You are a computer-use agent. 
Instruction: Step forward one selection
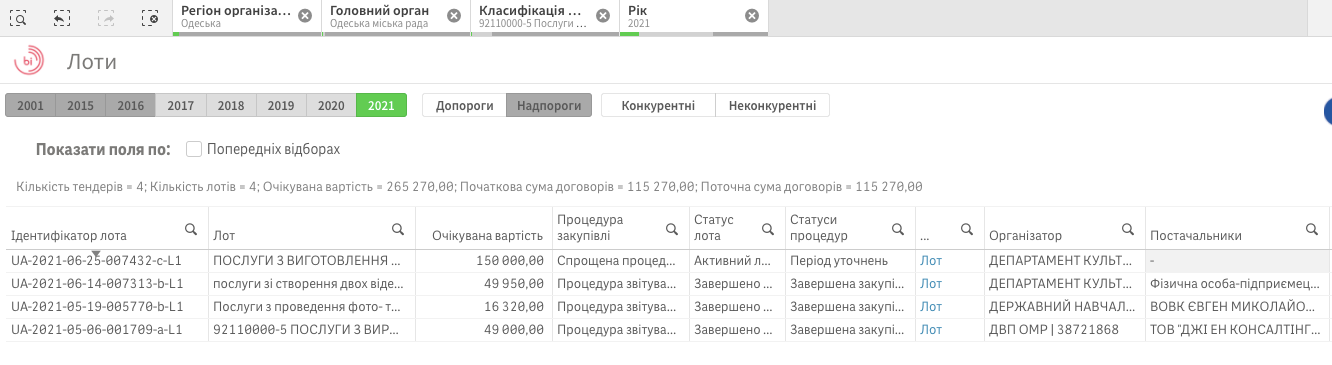(106, 17)
